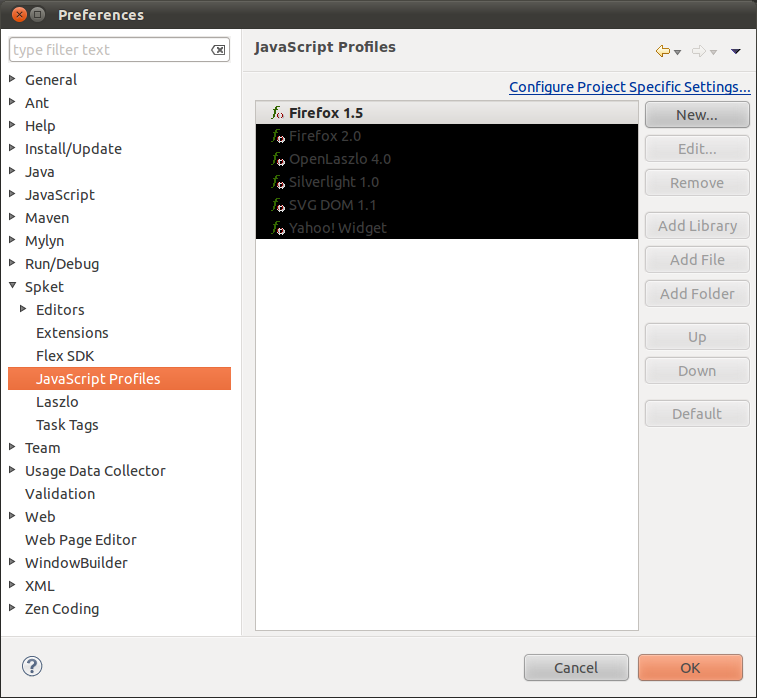The image size is (757, 698).
Task: Click the OpenLaszlo 4.0 profile icon
Action: point(279,159)
